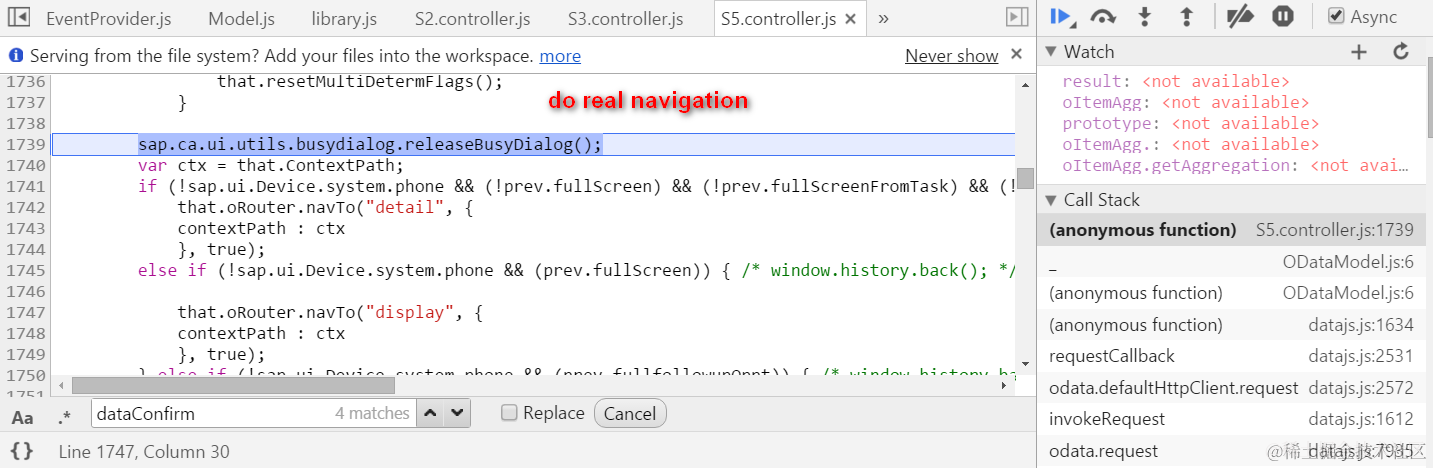
Task: Close the S5.controller.js tab
Action: [x=850, y=19]
